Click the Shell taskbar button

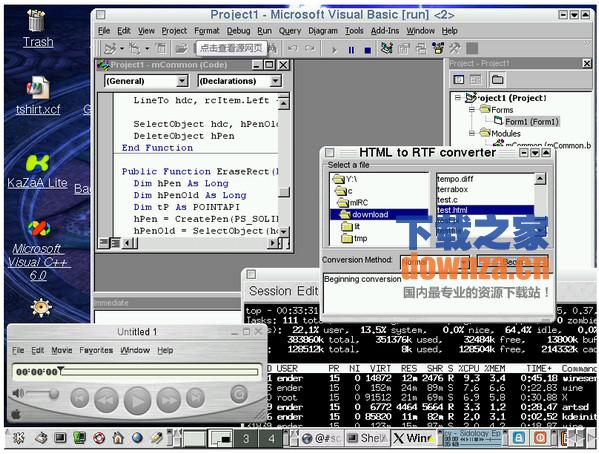367,438
